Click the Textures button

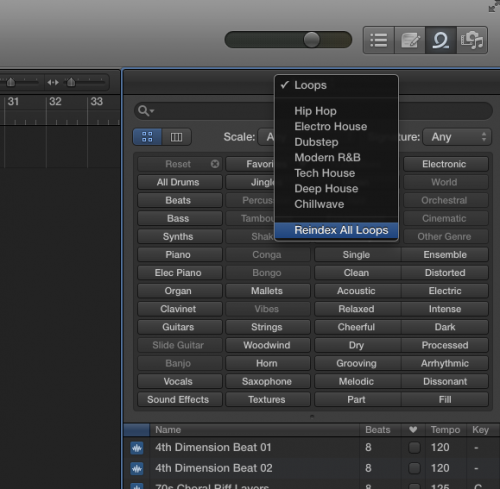click(268, 399)
